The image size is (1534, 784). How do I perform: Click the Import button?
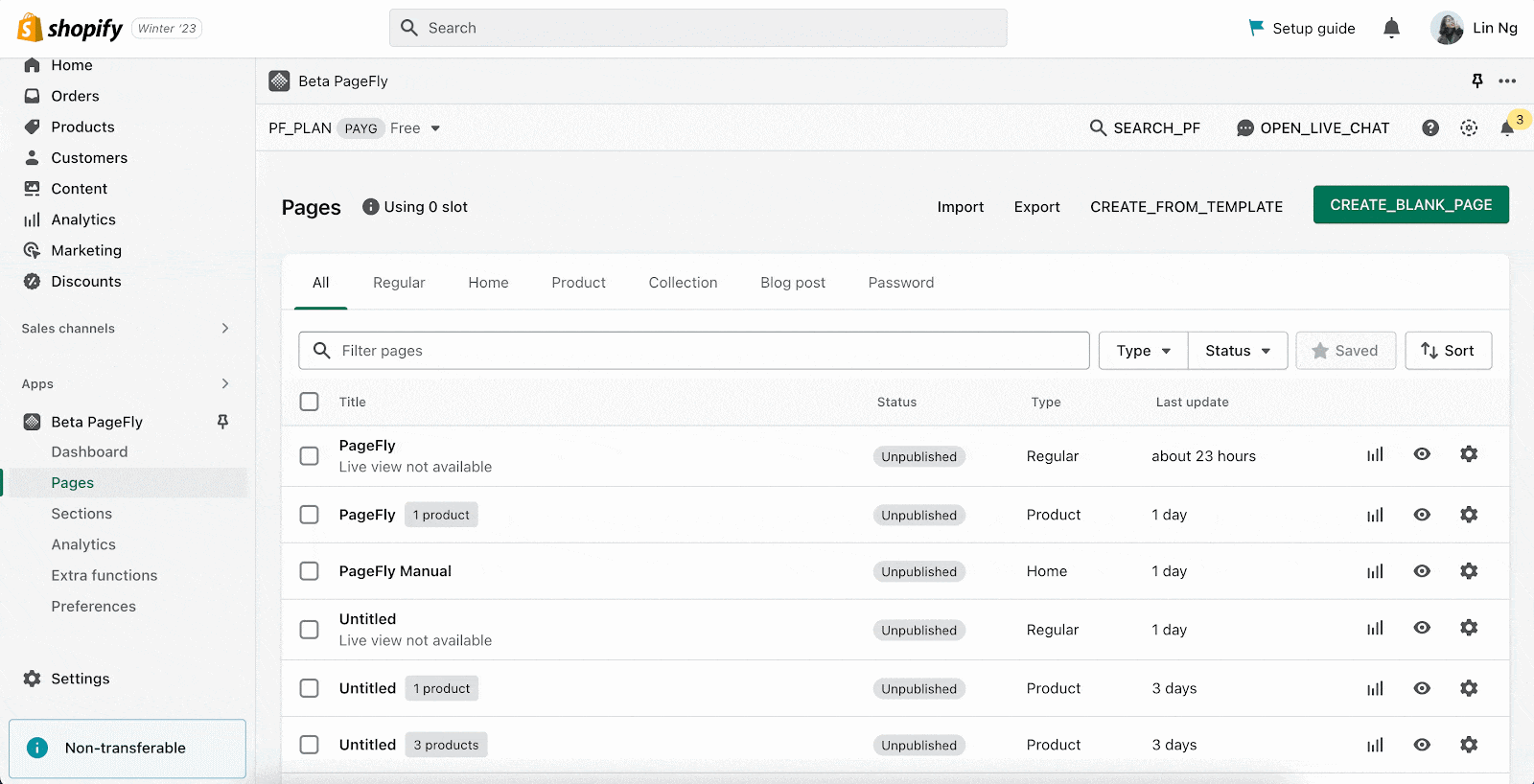pyautogui.click(x=960, y=207)
